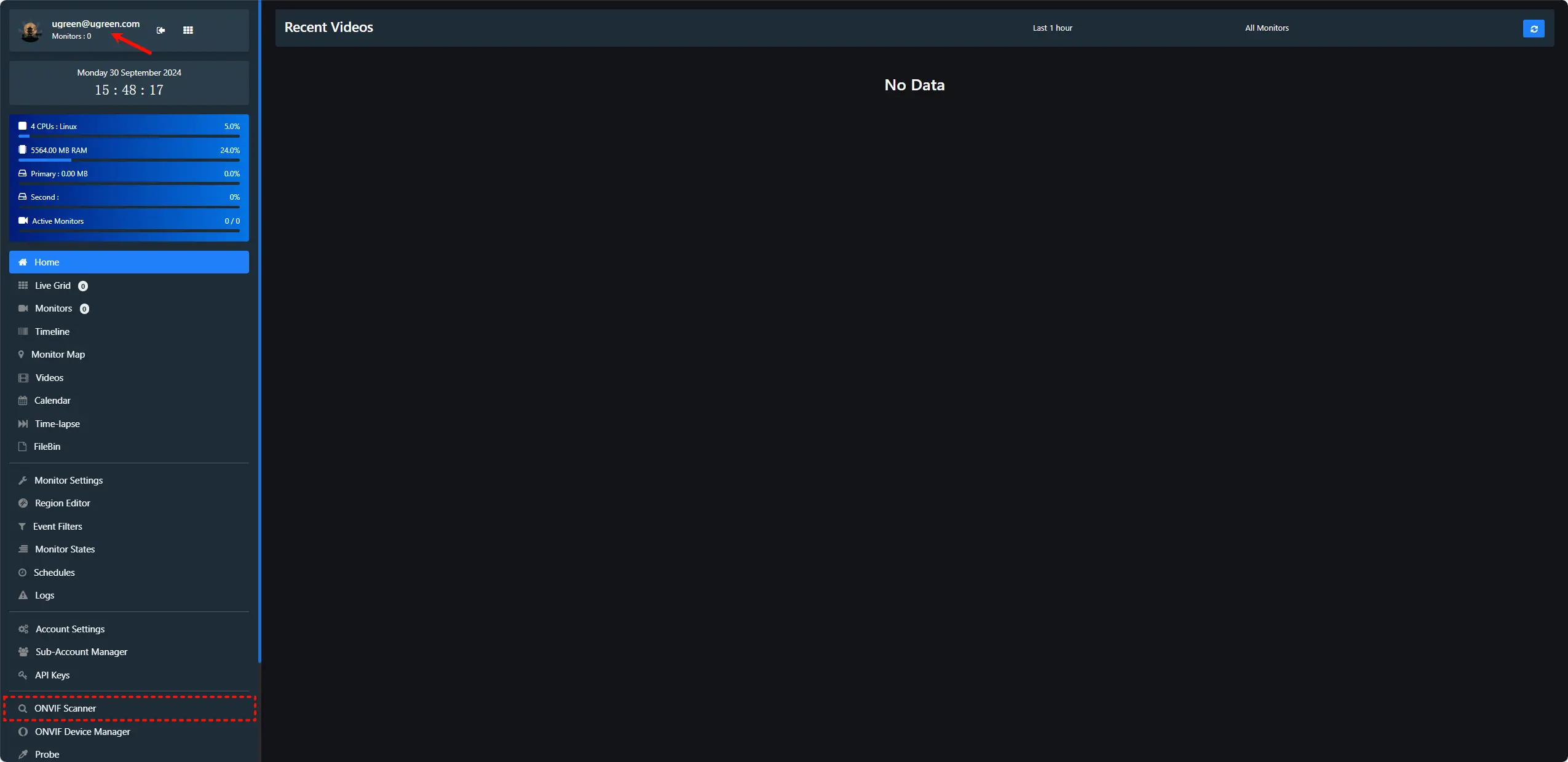
Task: Open Sub-Account Manager
Action: 81,652
